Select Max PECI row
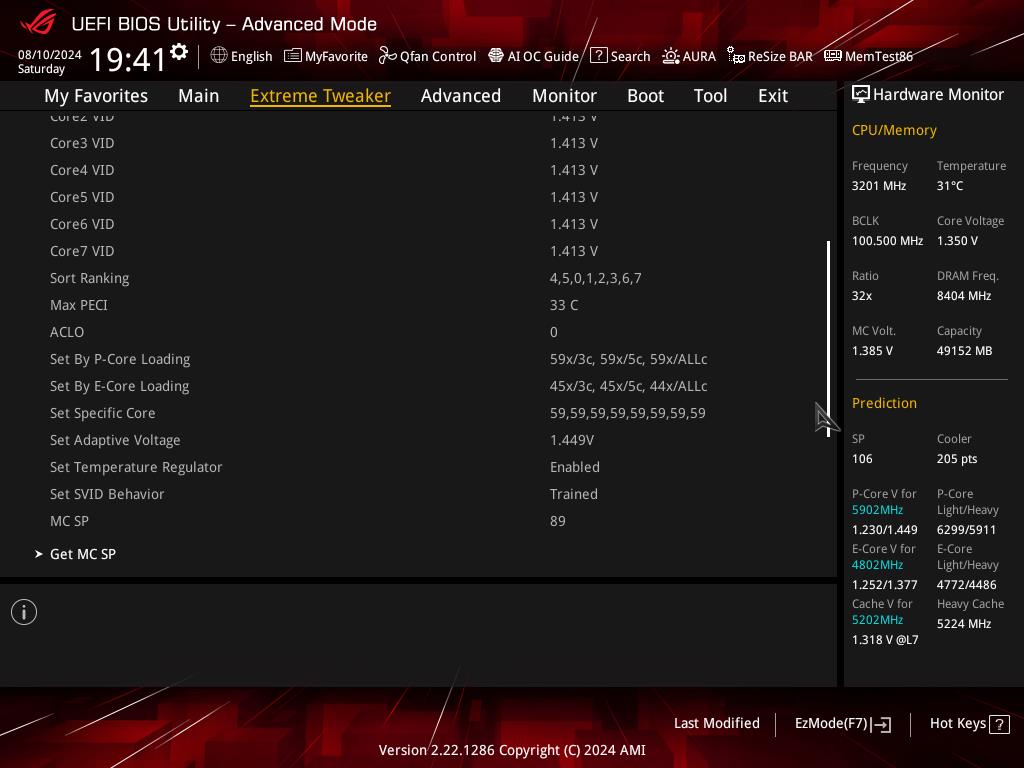 tap(418, 305)
